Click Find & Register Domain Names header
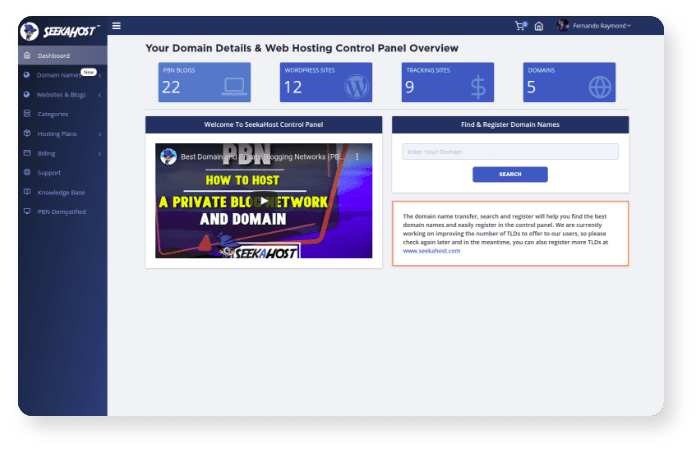Image resolution: width=700 pixels, height=454 pixels. tap(510, 125)
